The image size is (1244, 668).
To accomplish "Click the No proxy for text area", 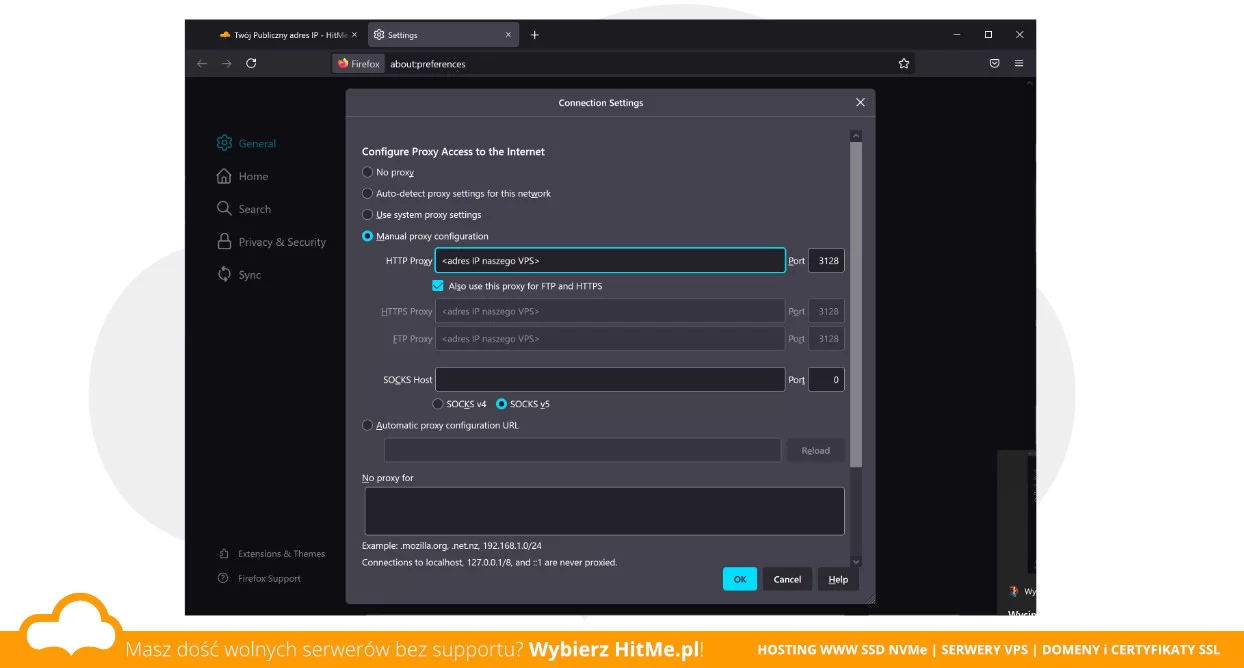I will pyautogui.click(x=604, y=511).
